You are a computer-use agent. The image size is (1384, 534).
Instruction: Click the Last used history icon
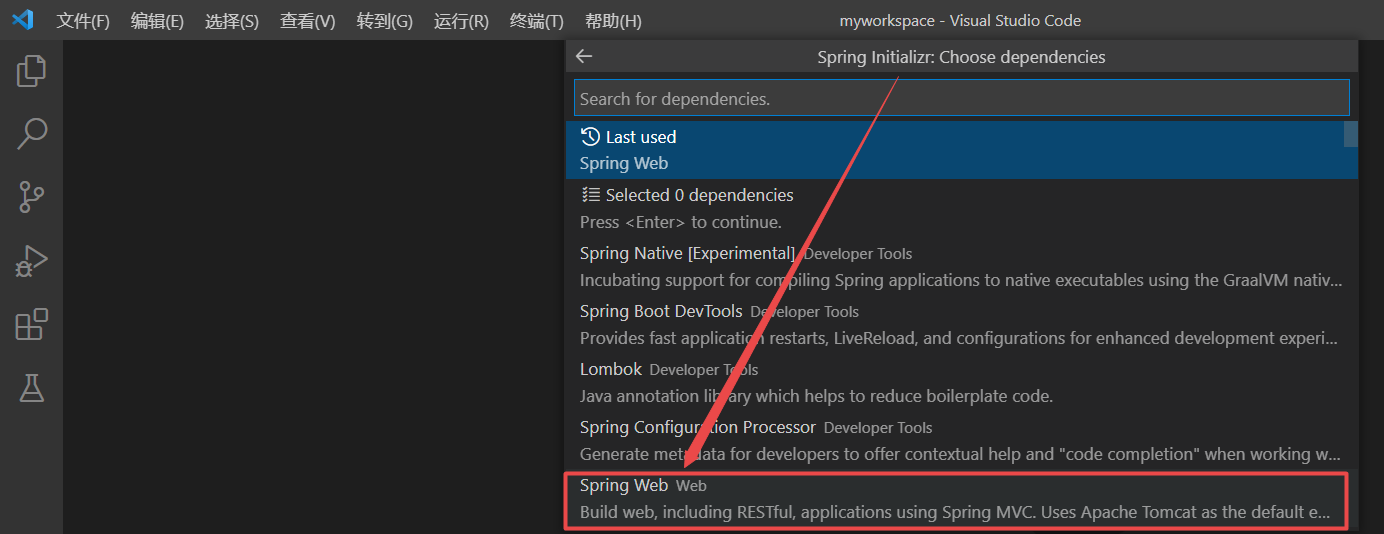pyautogui.click(x=590, y=137)
